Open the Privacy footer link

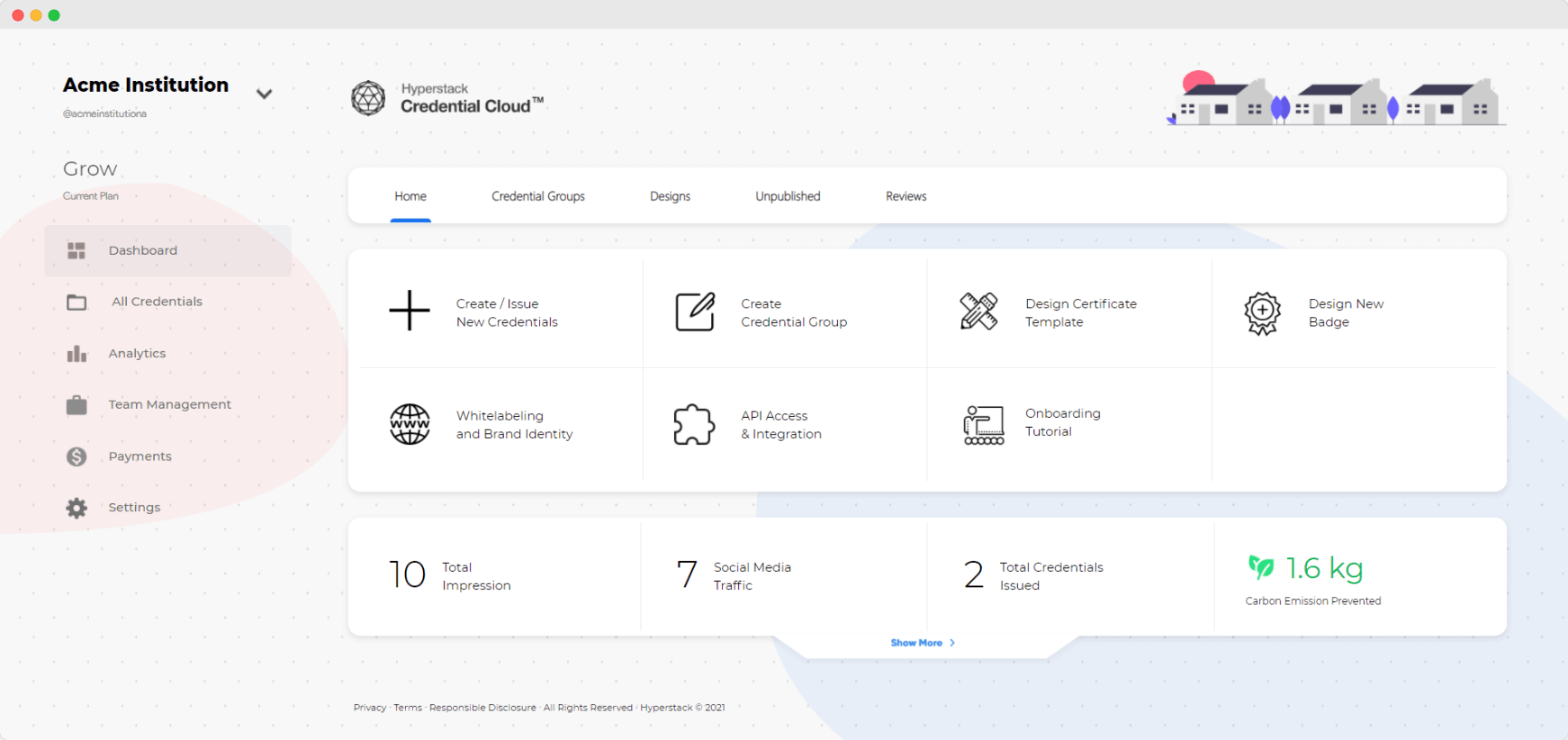click(x=370, y=708)
